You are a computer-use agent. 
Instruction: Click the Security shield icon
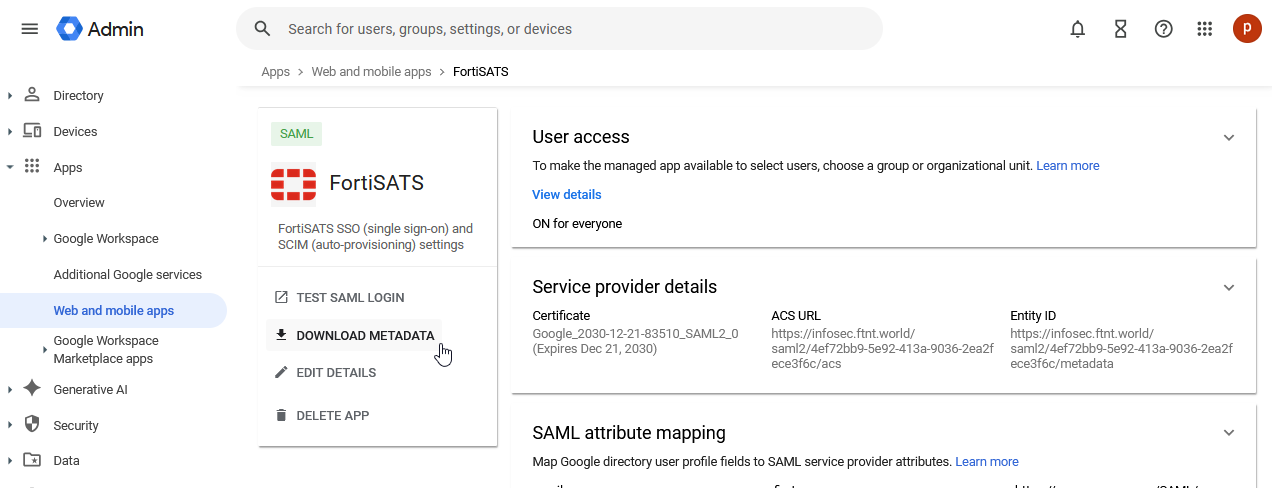click(32, 425)
